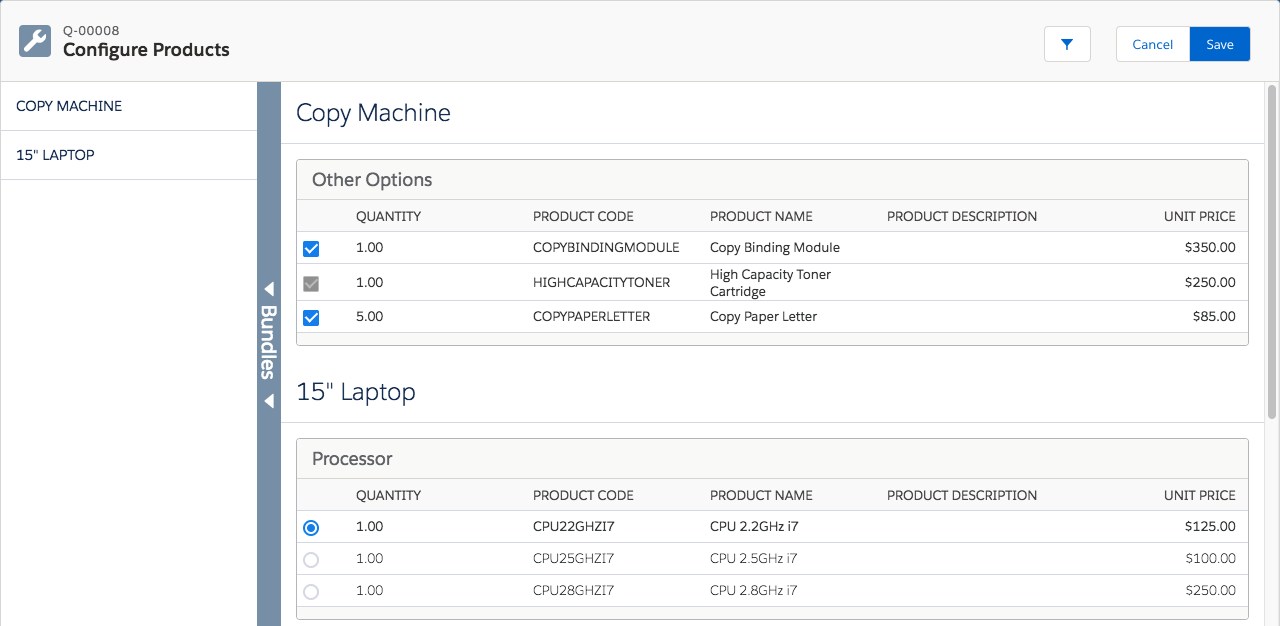The image size is (1280, 626).
Task: Click the lower Bundles collapse arrow
Action: [269, 401]
